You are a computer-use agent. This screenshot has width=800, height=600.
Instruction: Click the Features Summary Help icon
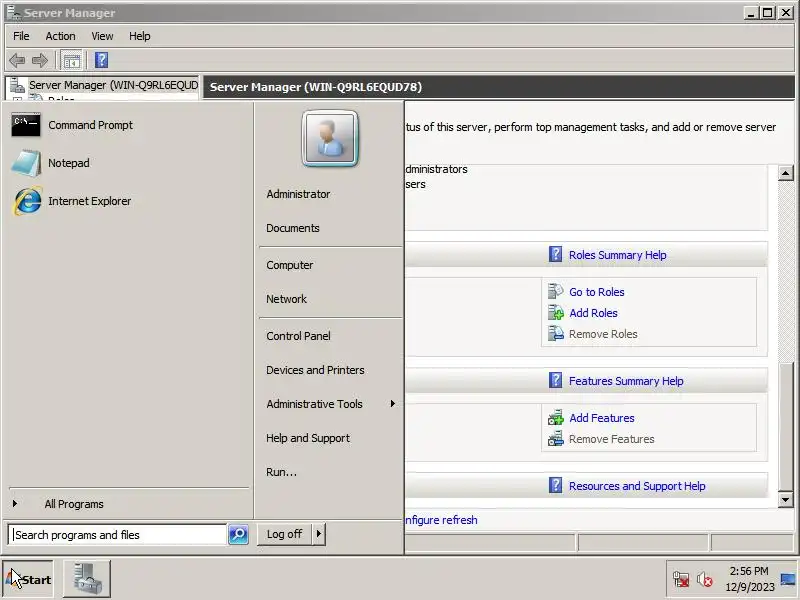(x=555, y=380)
